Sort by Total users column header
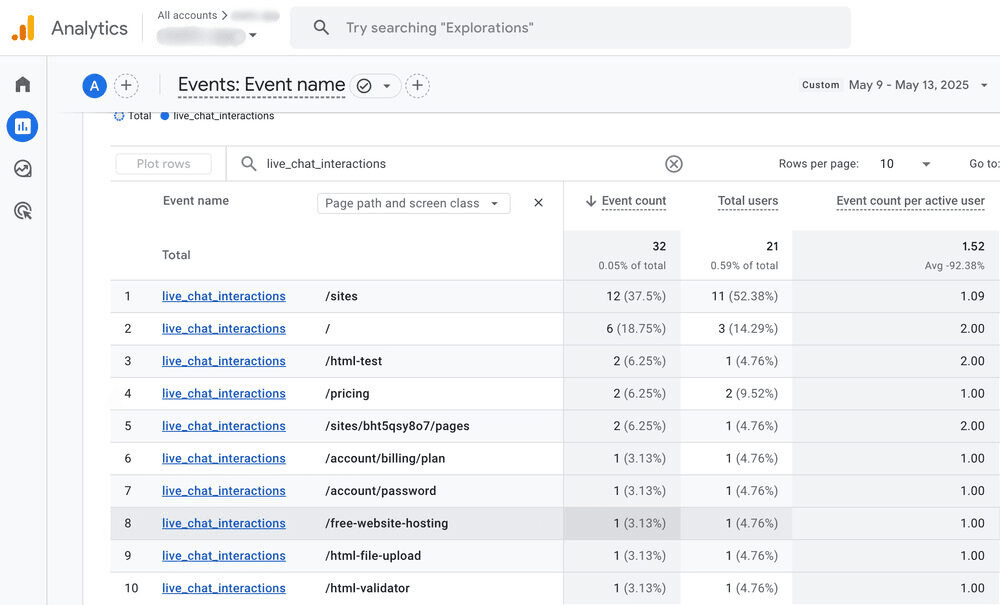 (x=747, y=201)
